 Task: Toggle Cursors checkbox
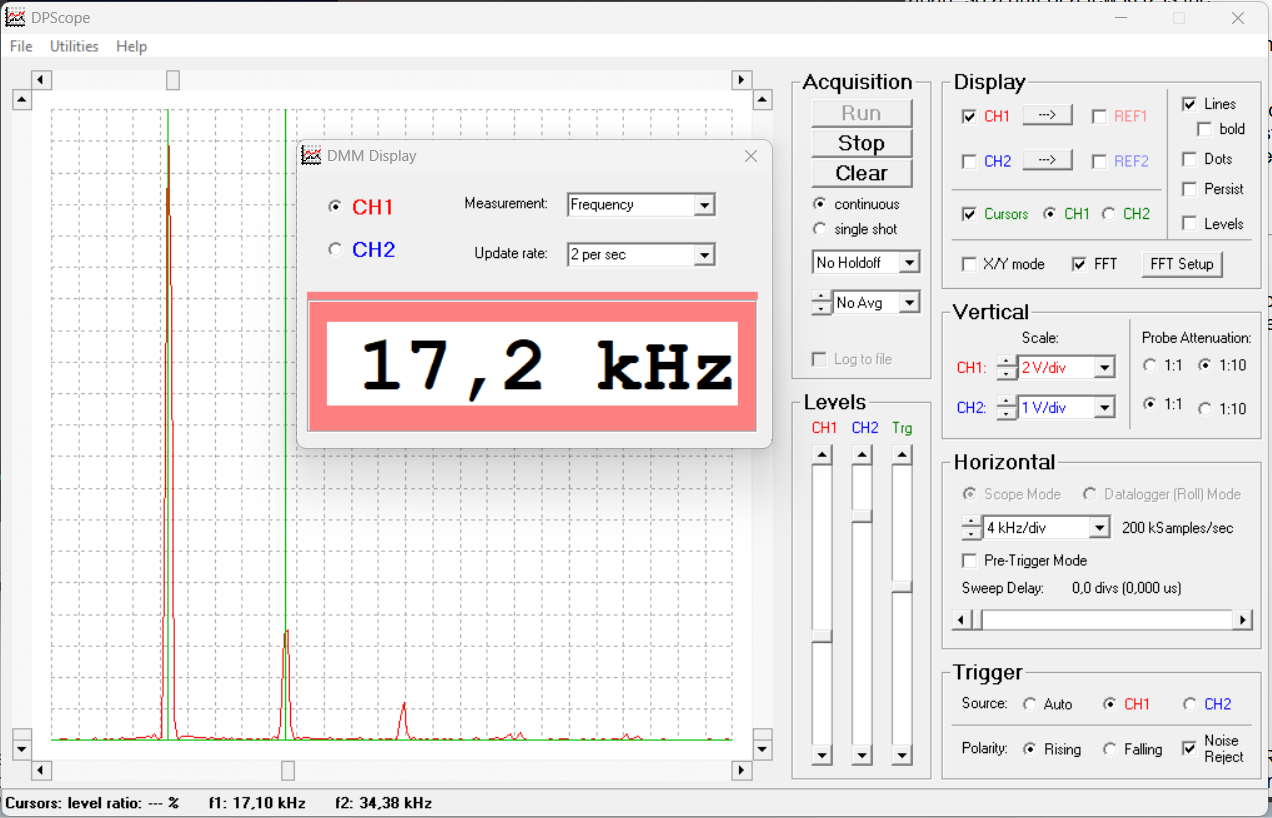(x=969, y=214)
